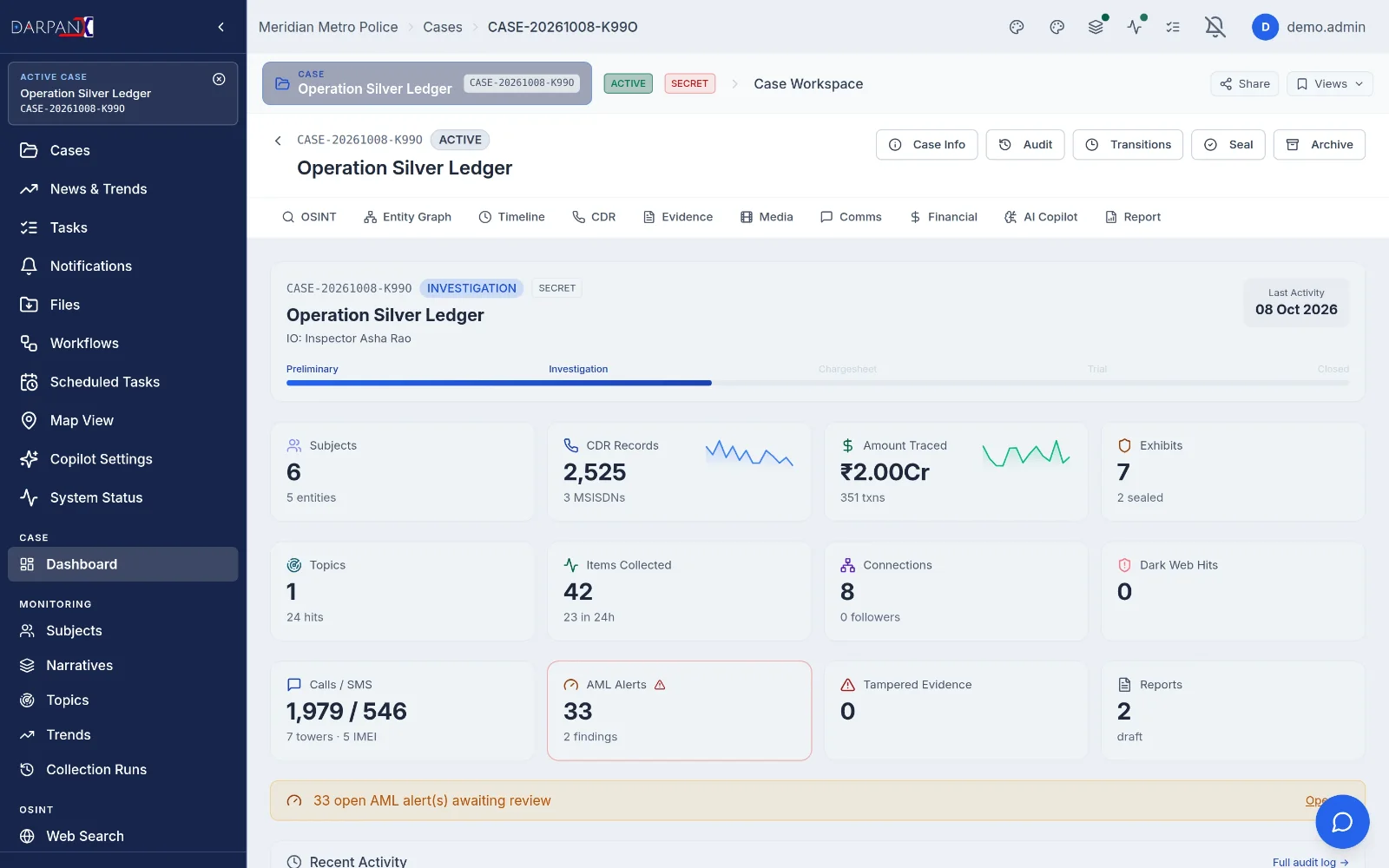Open the Tampered Evidence card
1389x868 pixels.
[x=956, y=711]
